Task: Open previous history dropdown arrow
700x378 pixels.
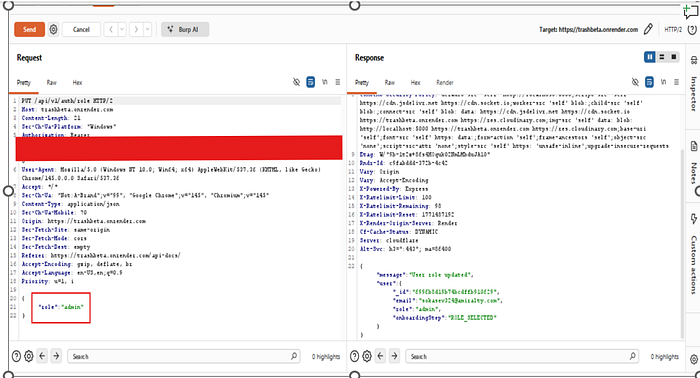Action: coord(121,29)
